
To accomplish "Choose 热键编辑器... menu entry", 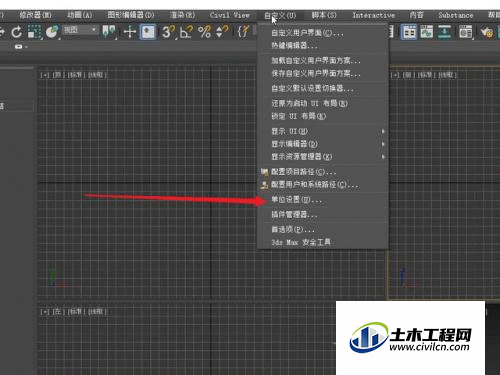I will (x=294, y=46).
